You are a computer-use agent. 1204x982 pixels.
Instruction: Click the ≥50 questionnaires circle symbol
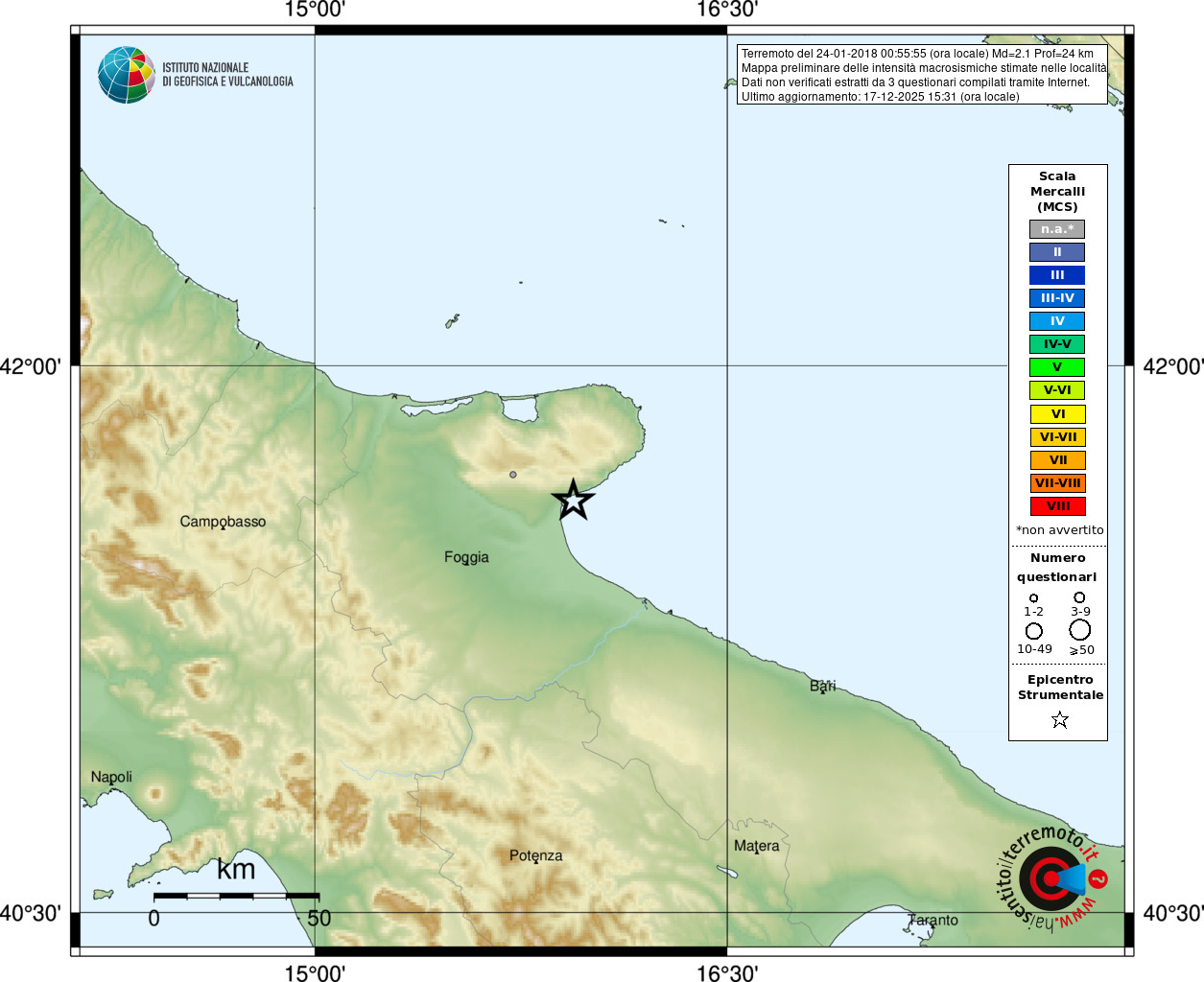[x=1080, y=630]
